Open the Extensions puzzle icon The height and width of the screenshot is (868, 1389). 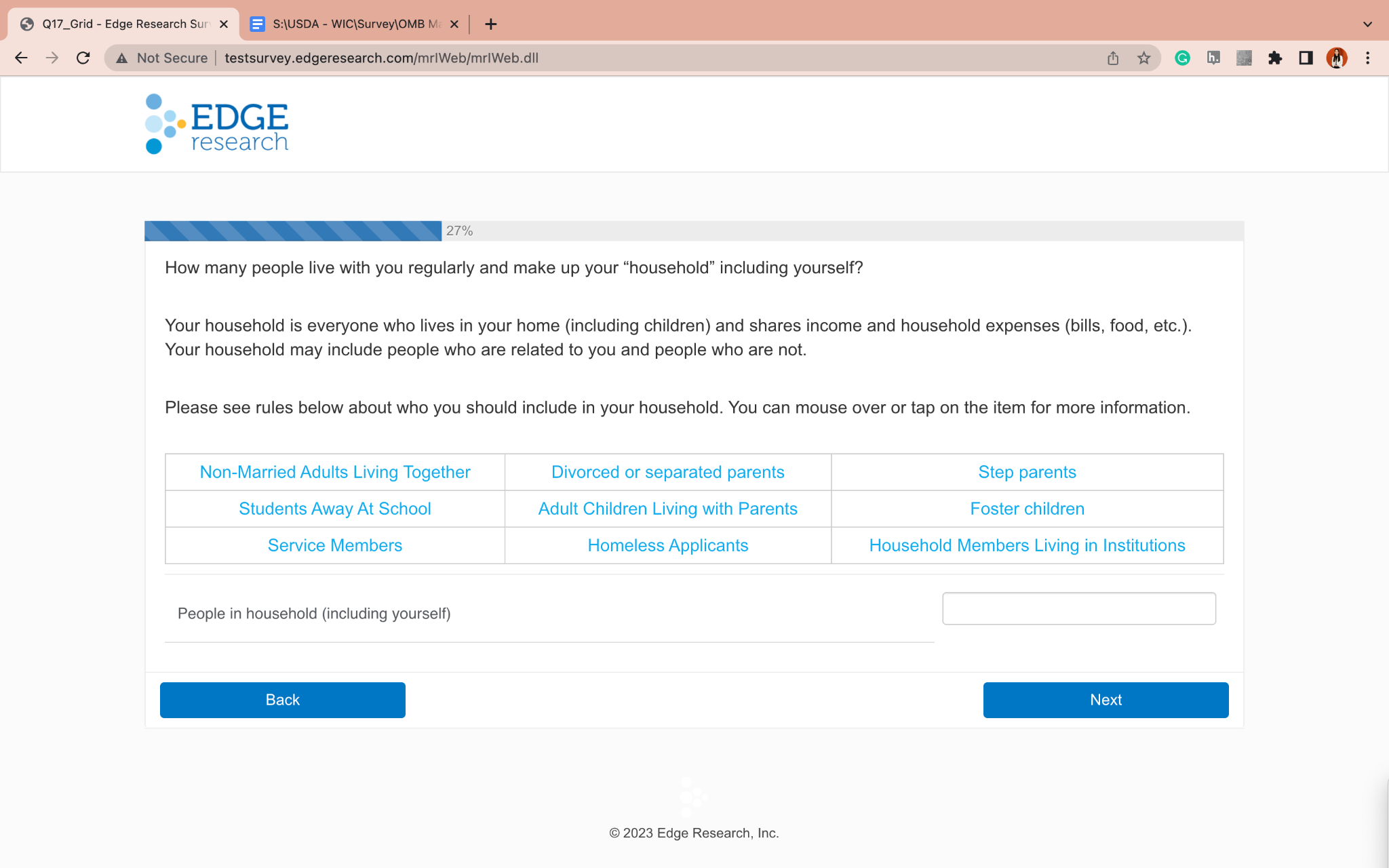[1274, 58]
